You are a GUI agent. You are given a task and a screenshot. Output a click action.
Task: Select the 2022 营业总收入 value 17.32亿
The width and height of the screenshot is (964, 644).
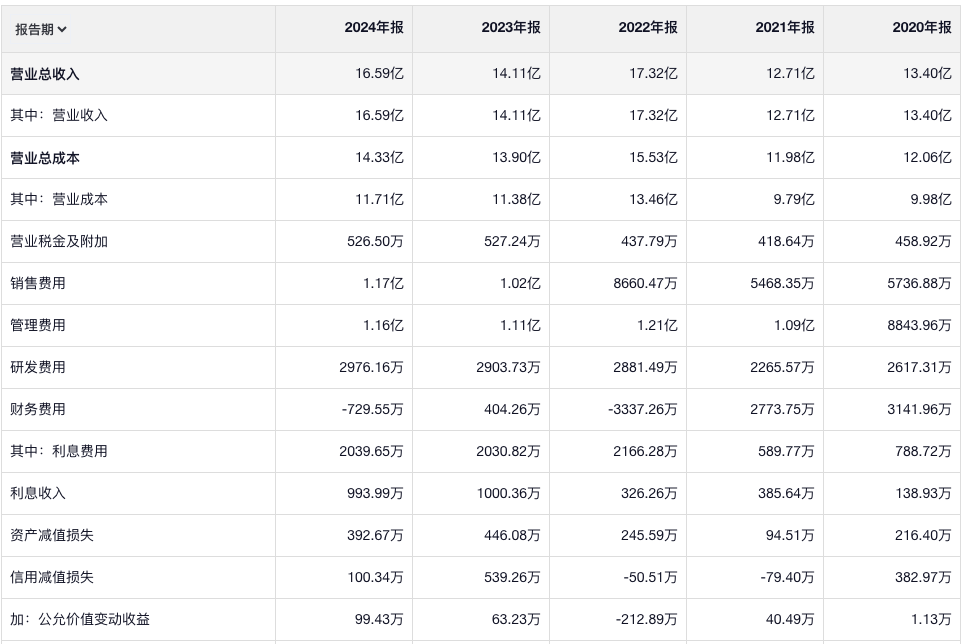(656, 74)
